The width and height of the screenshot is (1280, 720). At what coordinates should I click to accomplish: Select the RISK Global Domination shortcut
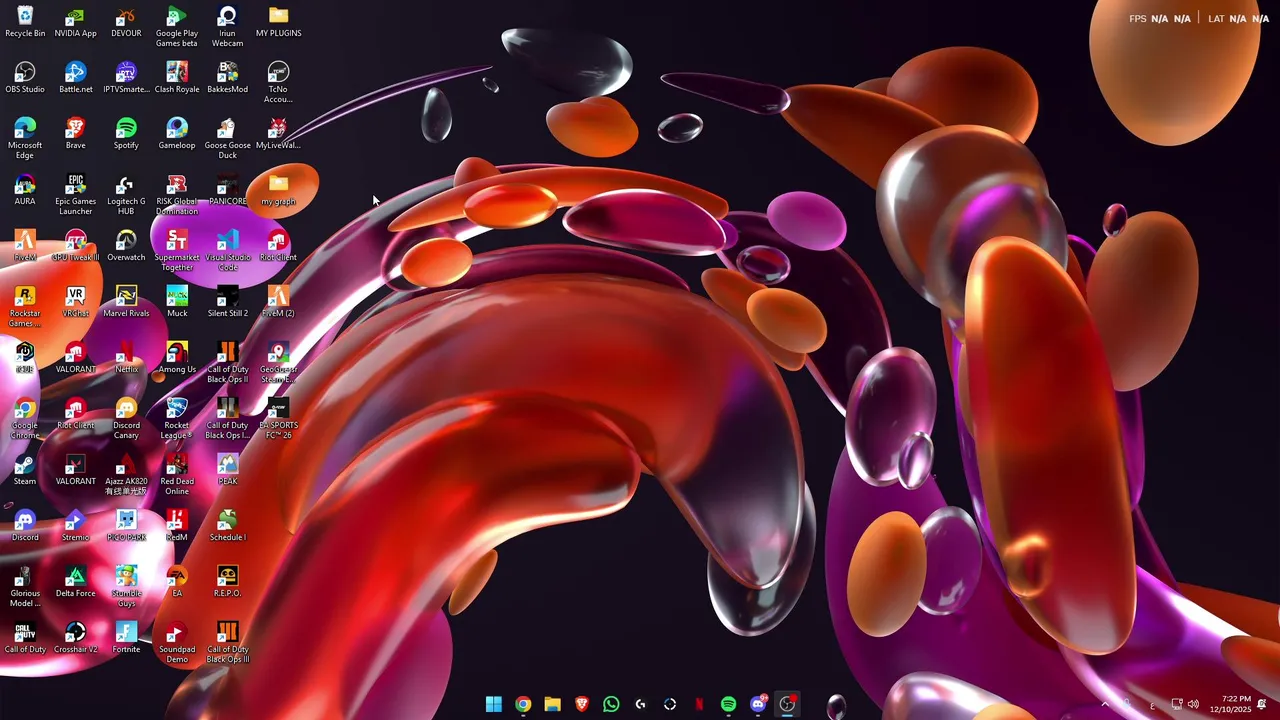click(x=177, y=195)
